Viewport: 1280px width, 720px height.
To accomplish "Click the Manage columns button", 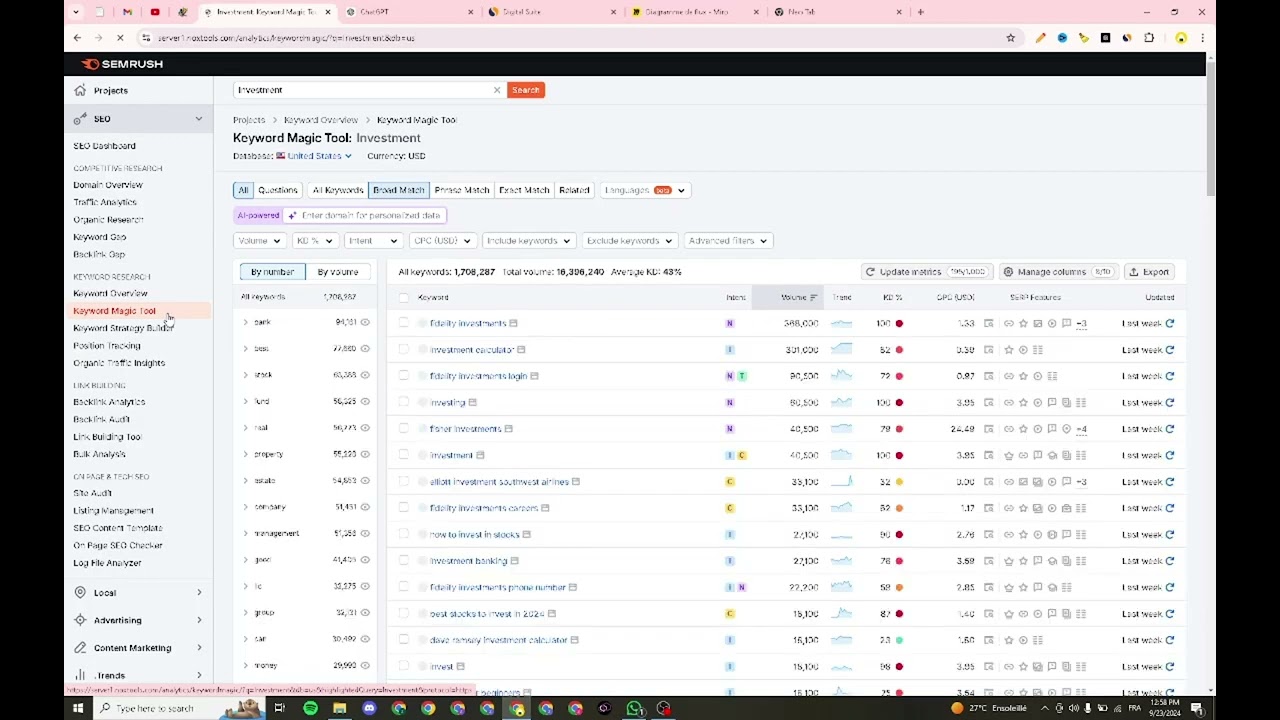I will pyautogui.click(x=1058, y=272).
